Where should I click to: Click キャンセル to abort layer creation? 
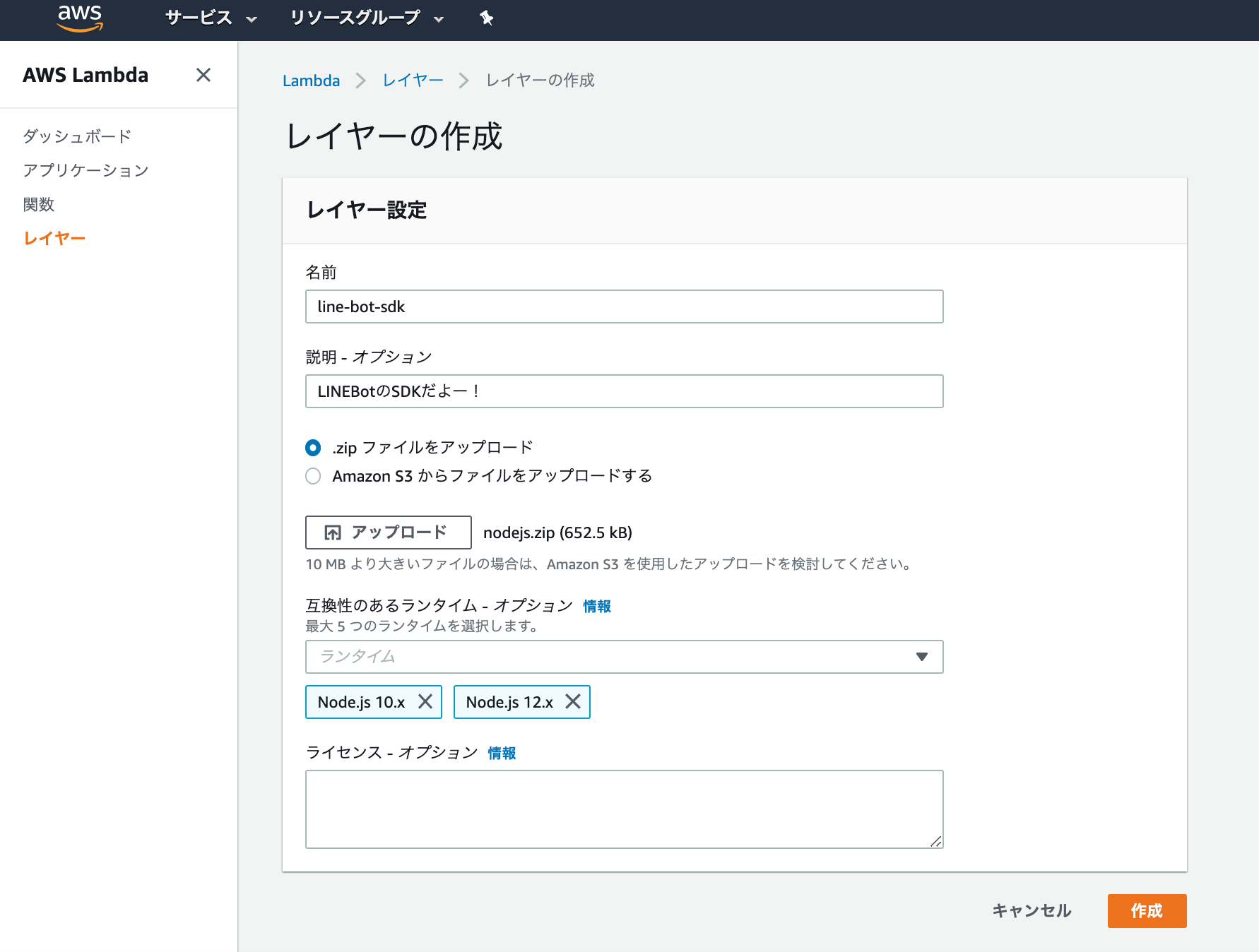(1031, 911)
